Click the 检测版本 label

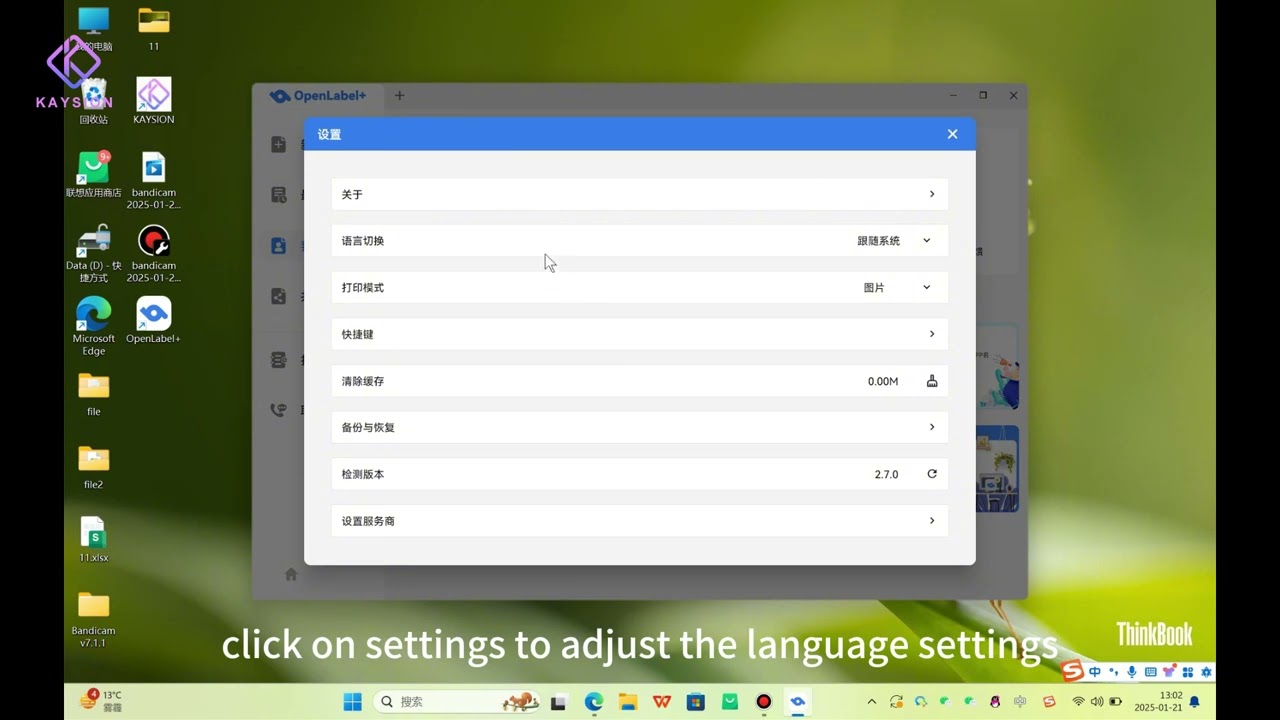point(363,474)
